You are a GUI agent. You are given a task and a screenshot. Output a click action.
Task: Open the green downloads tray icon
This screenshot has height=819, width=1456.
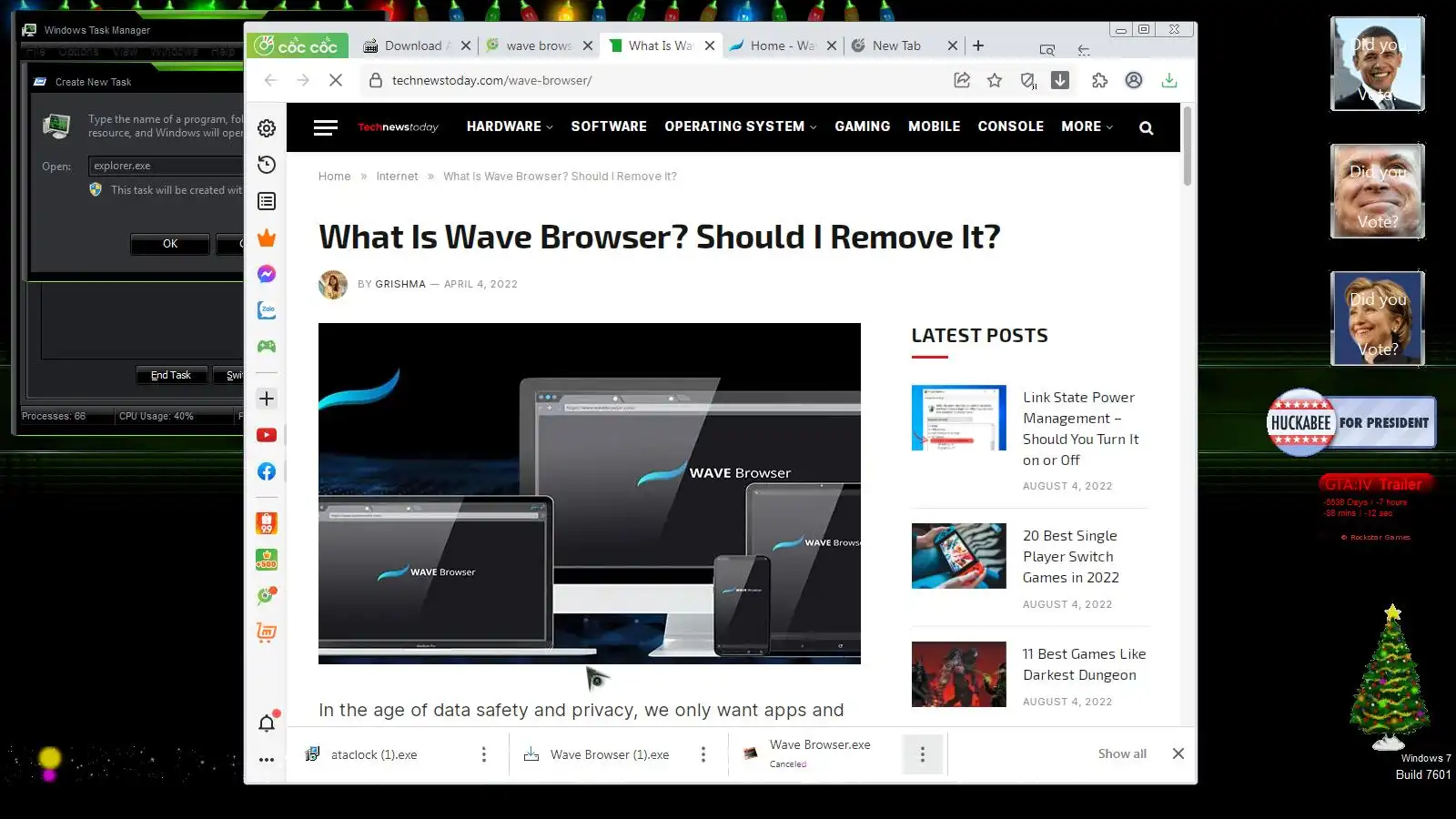point(1169,80)
